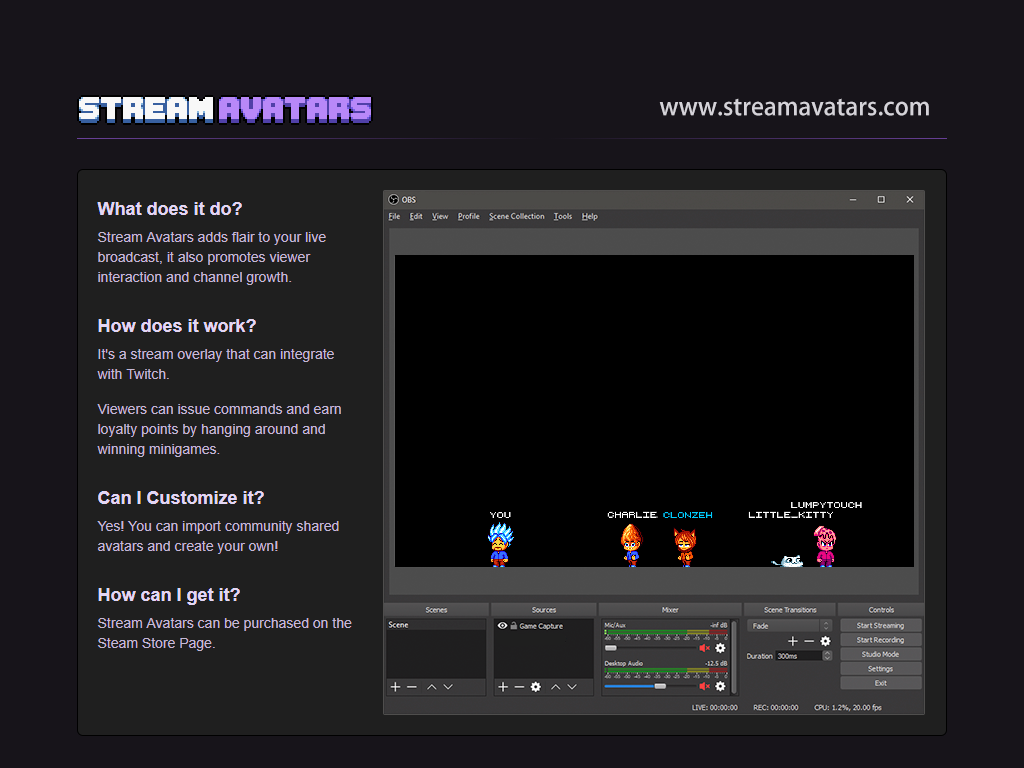
Task: Move the source up with the Sources up arrow
Action: 556,687
